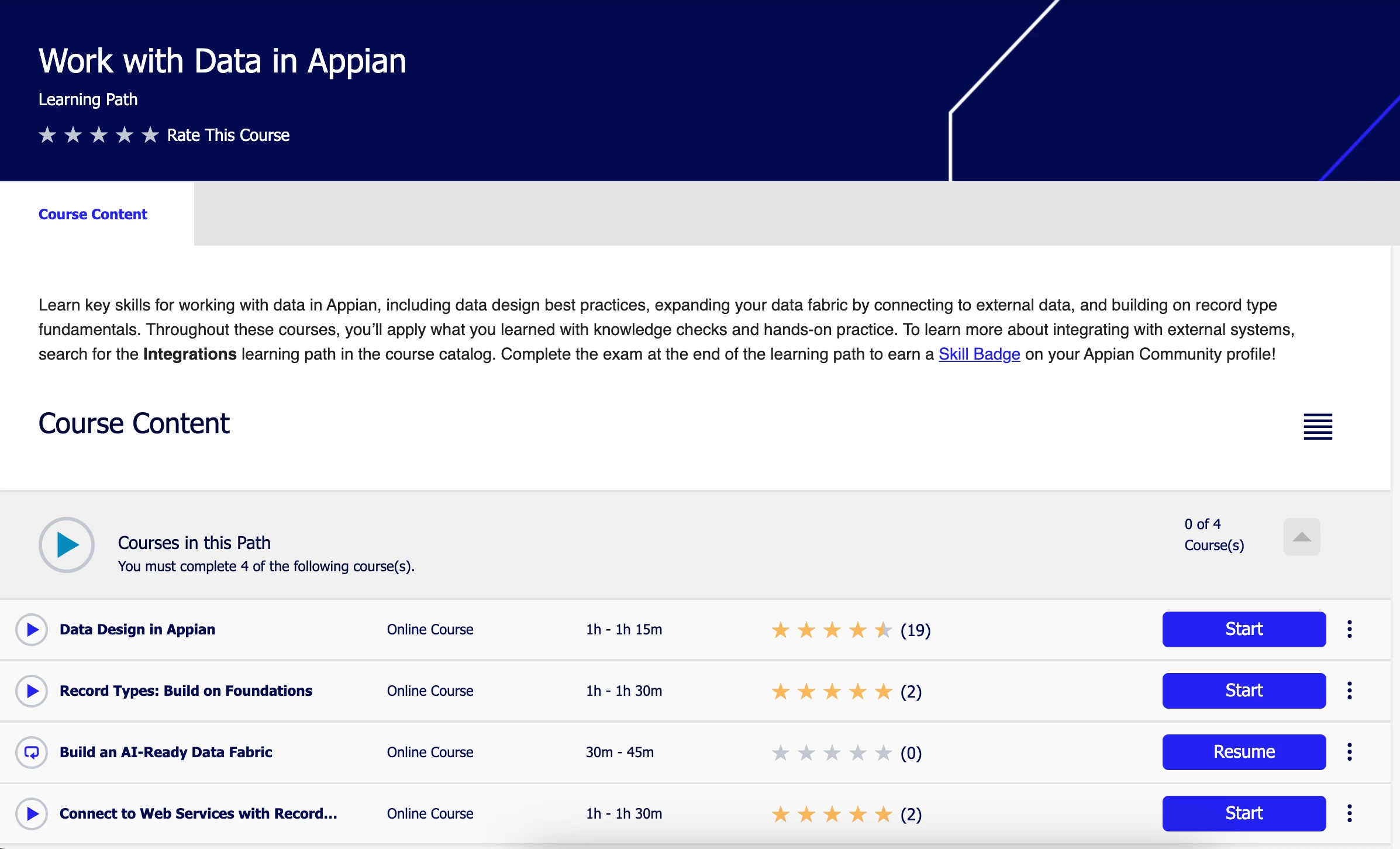Open the Skill Badge link

[x=980, y=354]
